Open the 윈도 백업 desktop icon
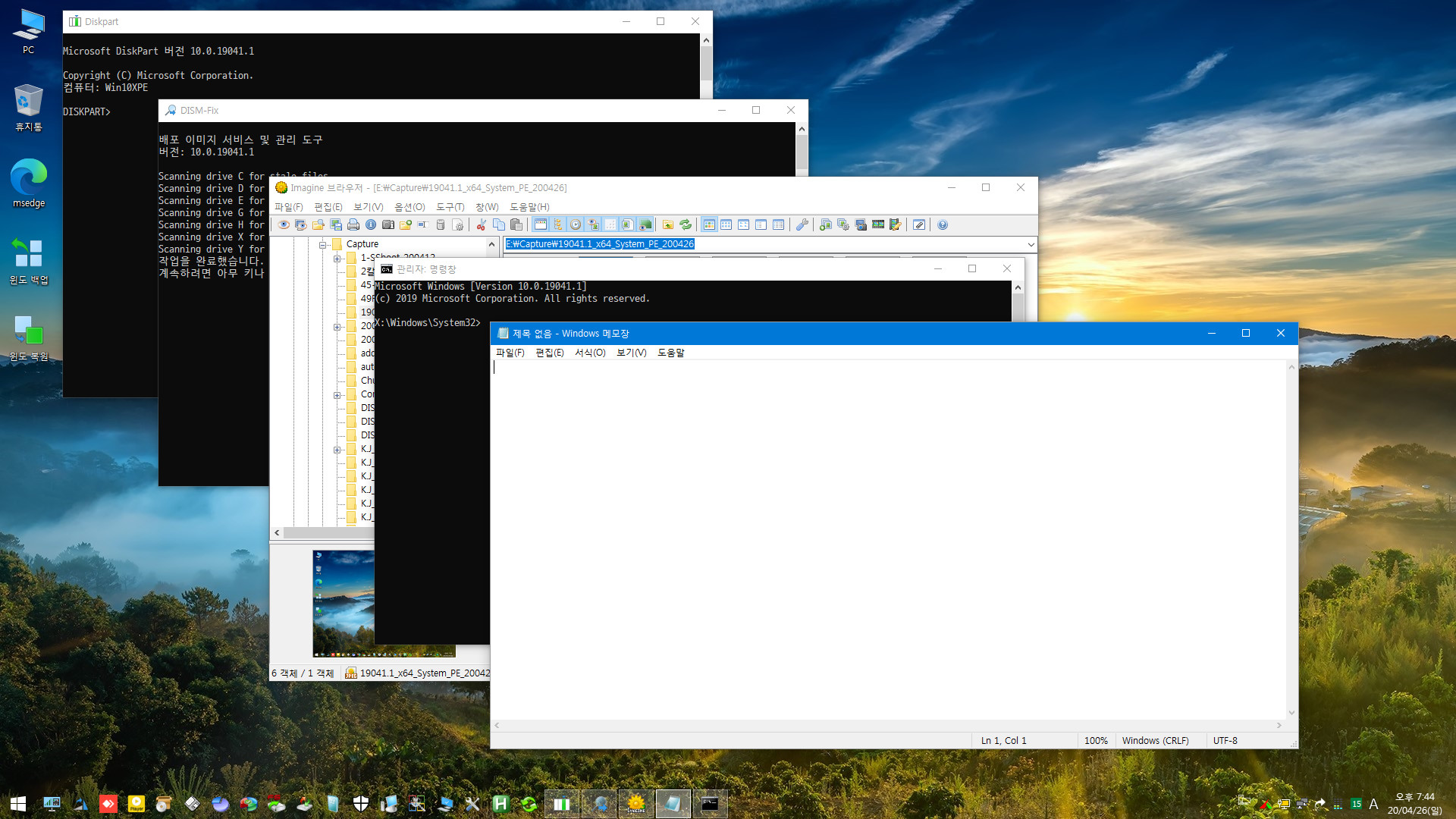The image size is (1456, 819). pyautogui.click(x=29, y=261)
